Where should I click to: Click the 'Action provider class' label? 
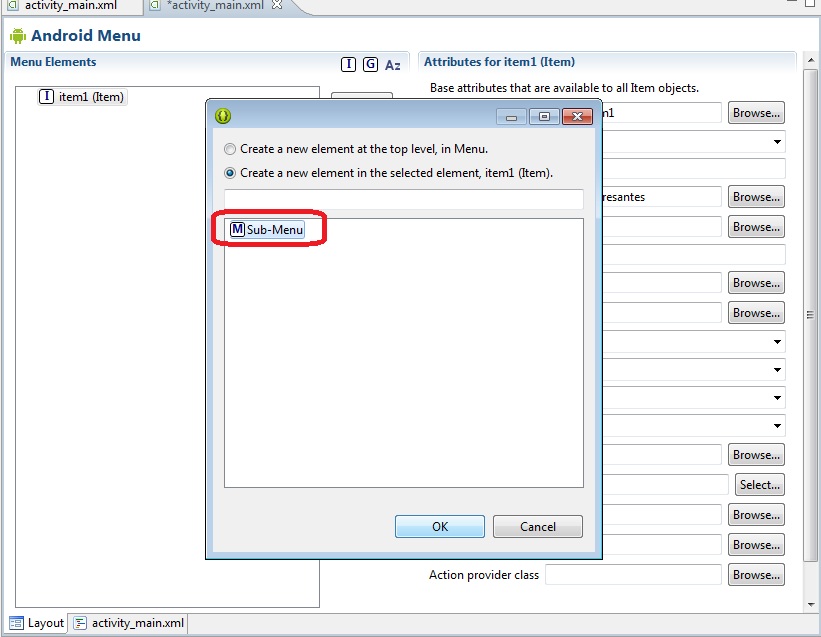(x=484, y=575)
